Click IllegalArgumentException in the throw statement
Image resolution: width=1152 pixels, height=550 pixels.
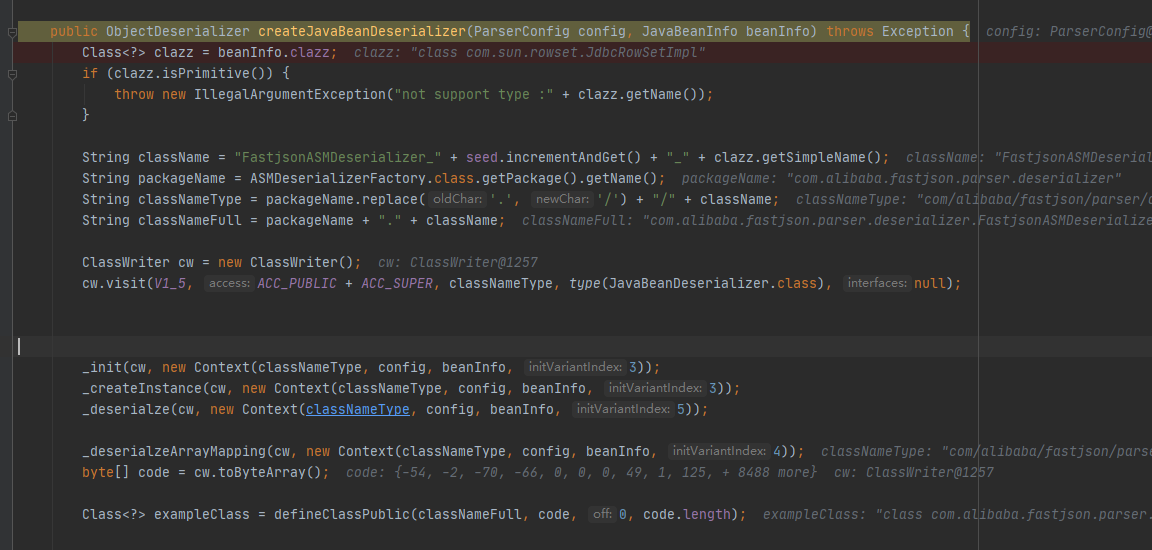(x=290, y=95)
